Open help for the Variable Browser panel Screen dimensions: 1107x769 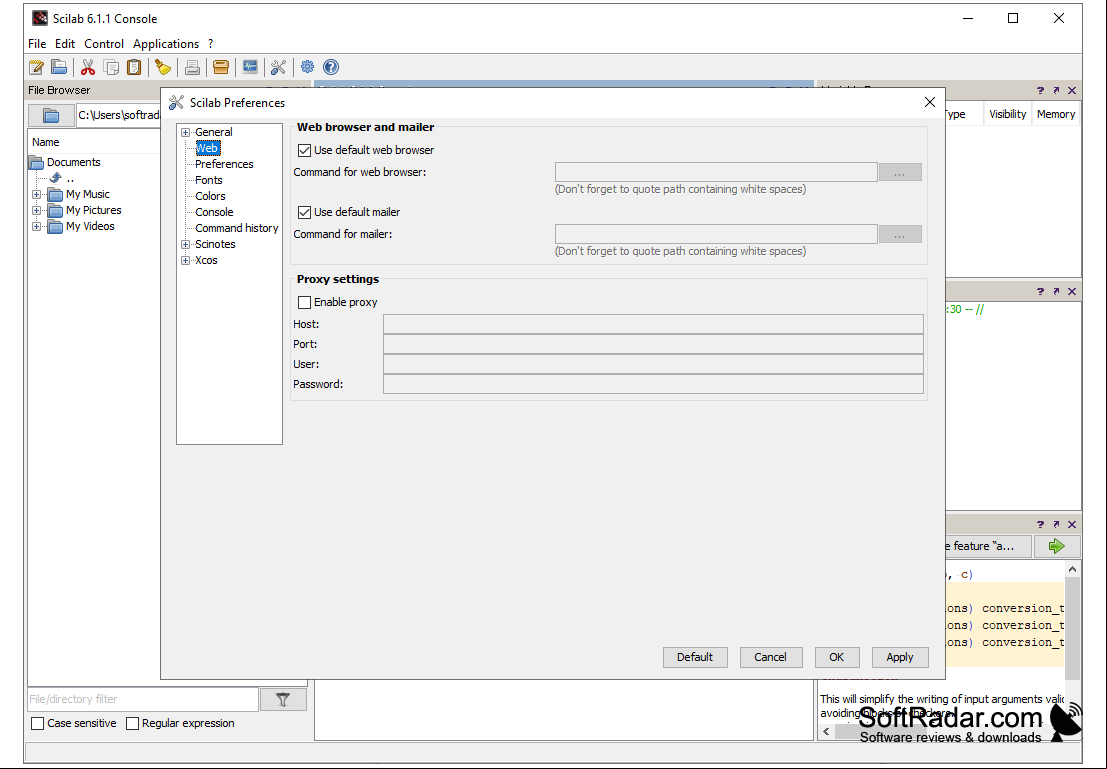[1040, 90]
